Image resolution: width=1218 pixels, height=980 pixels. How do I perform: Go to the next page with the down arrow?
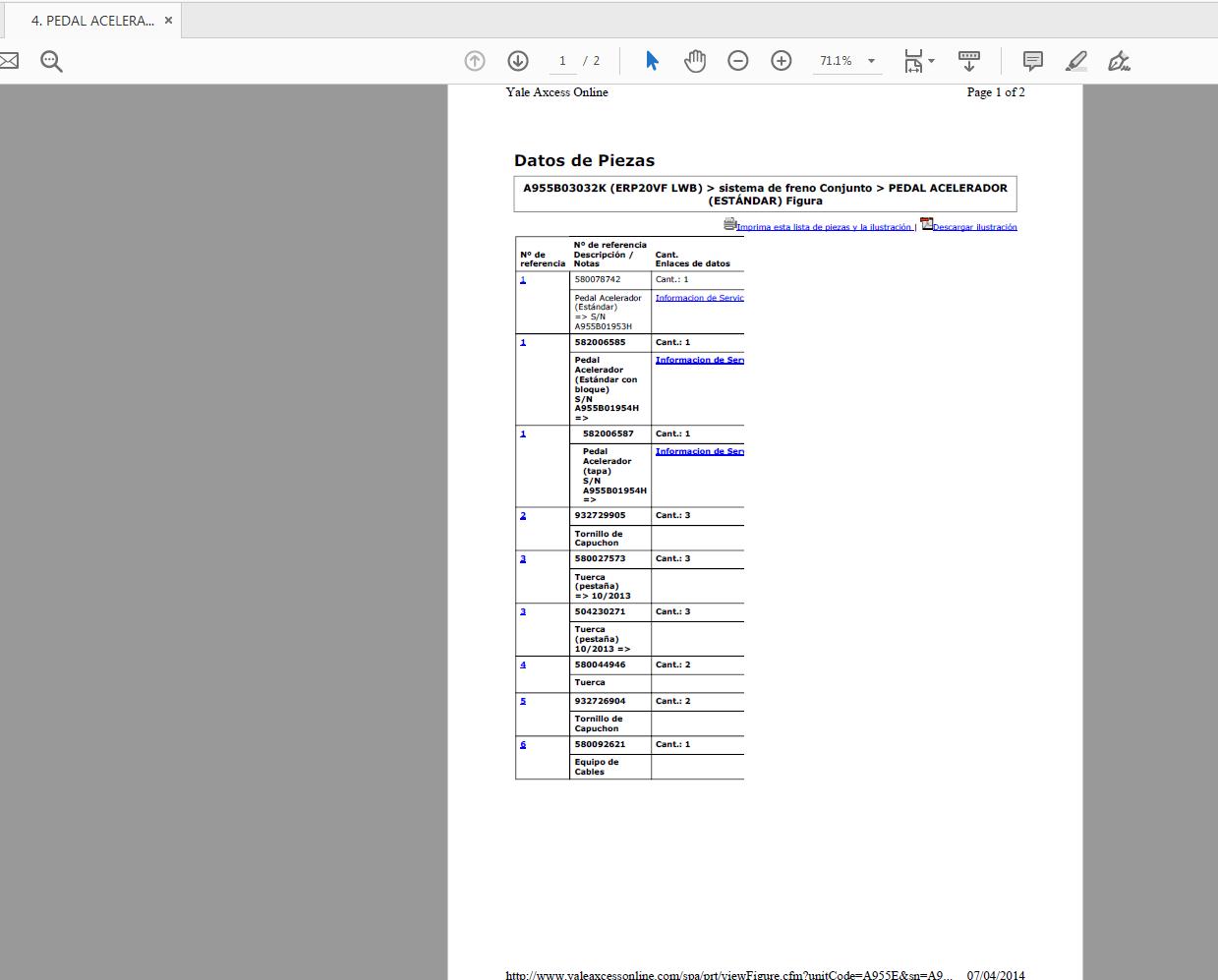pos(518,61)
